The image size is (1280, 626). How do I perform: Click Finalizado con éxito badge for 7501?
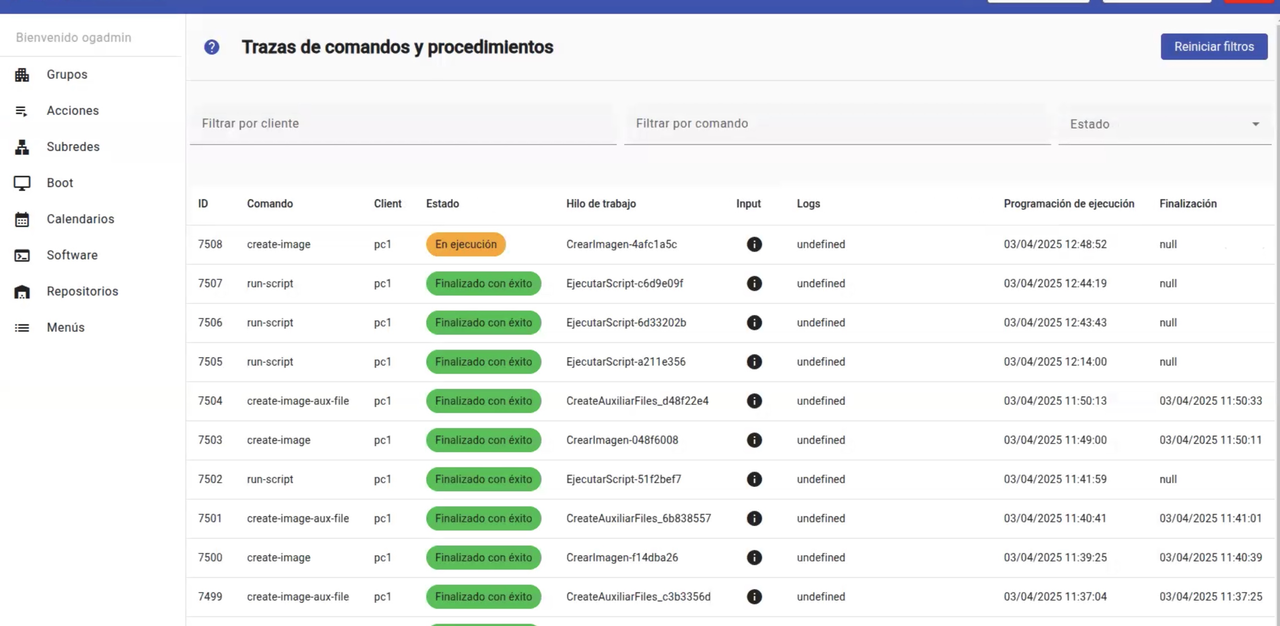click(484, 518)
